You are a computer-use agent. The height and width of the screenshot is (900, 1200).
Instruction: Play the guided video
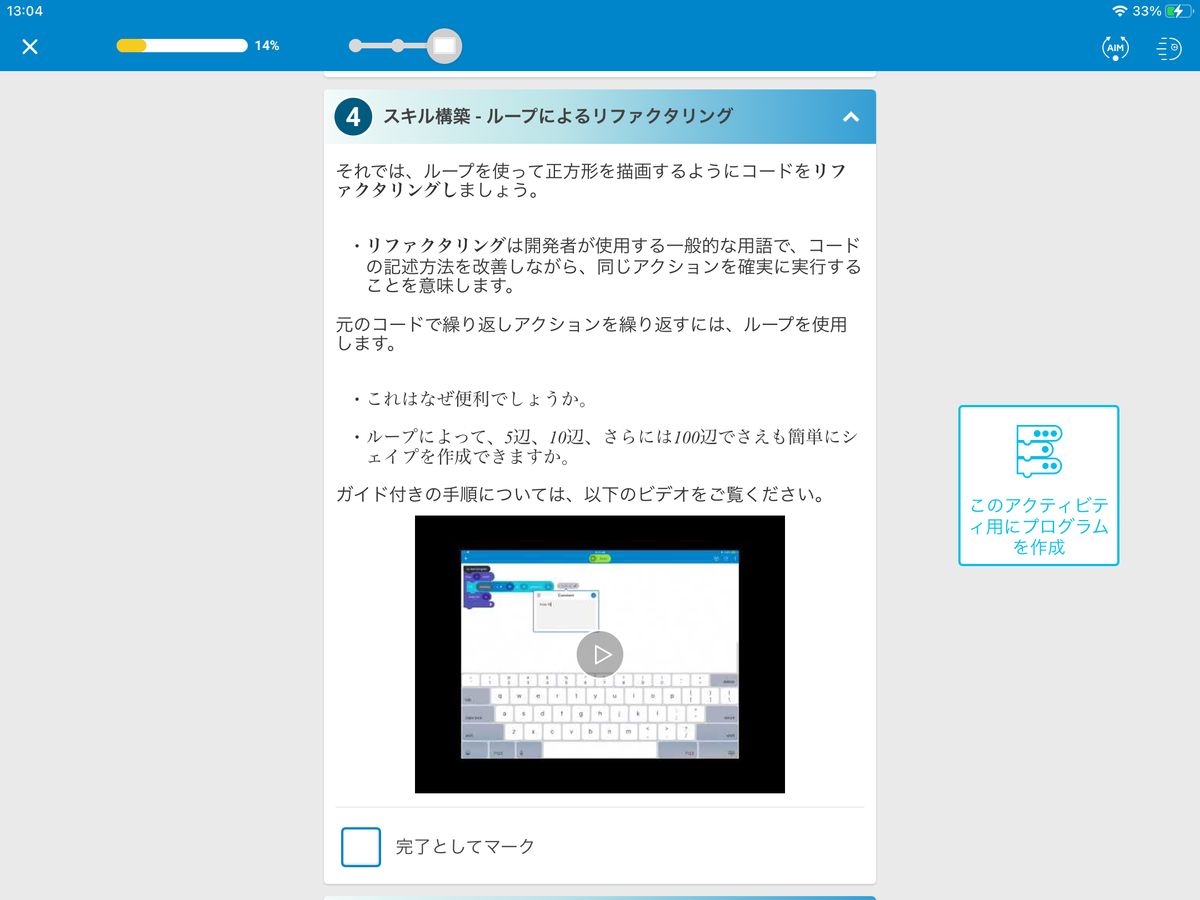pos(600,654)
